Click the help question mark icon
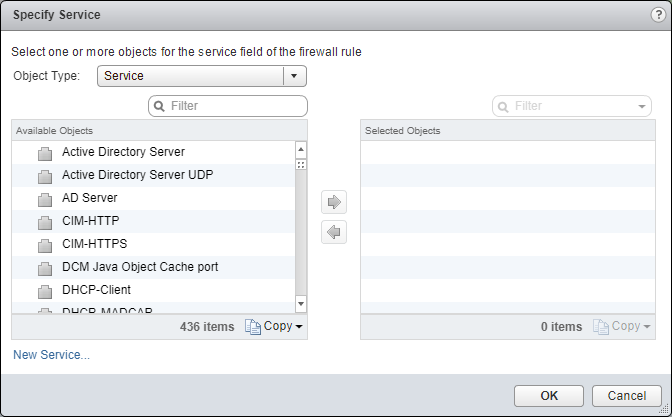This screenshot has height=417, width=672. click(657, 15)
